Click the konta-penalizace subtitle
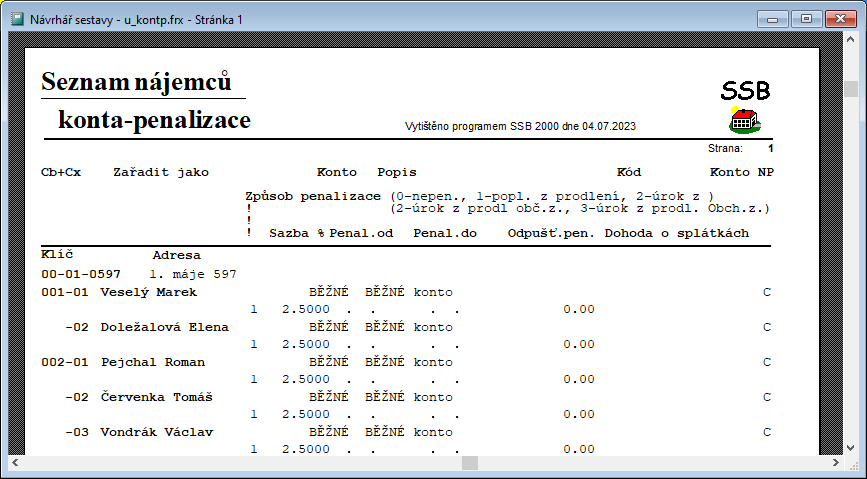This screenshot has height=479, width=867. 154,121
